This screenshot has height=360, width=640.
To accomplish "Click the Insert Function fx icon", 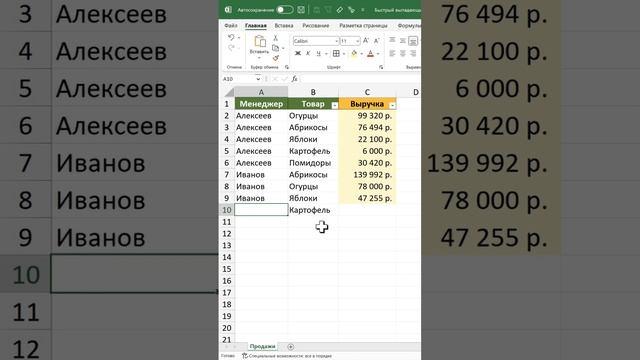I will coord(294,79).
